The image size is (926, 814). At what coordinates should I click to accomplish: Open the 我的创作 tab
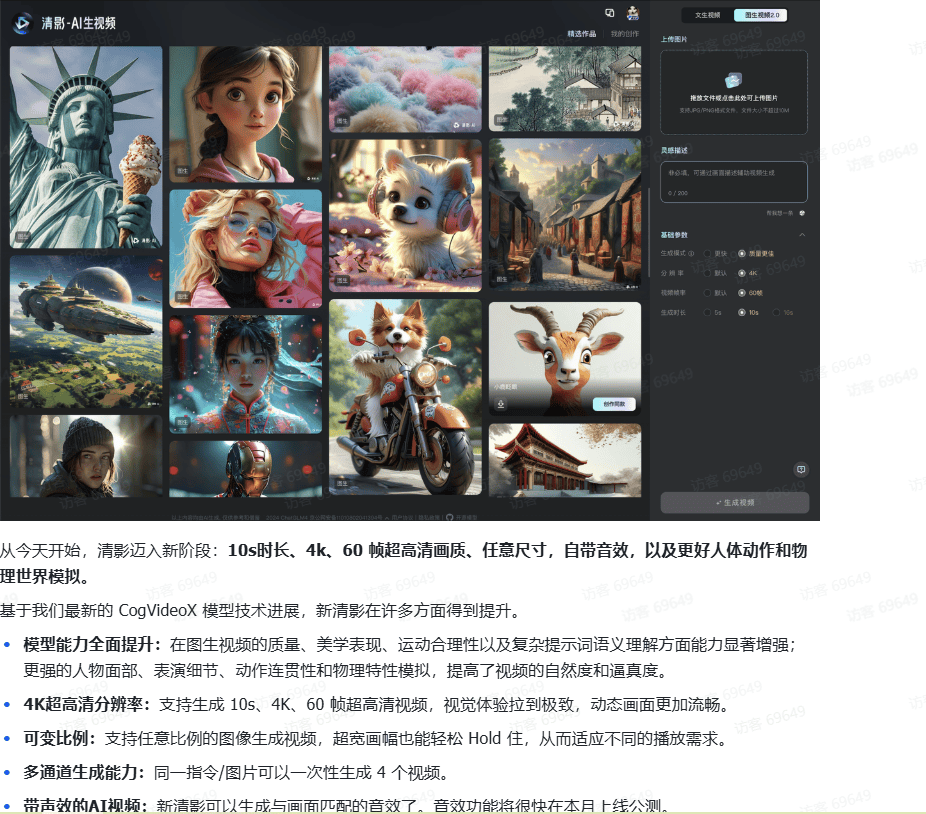tap(625, 34)
